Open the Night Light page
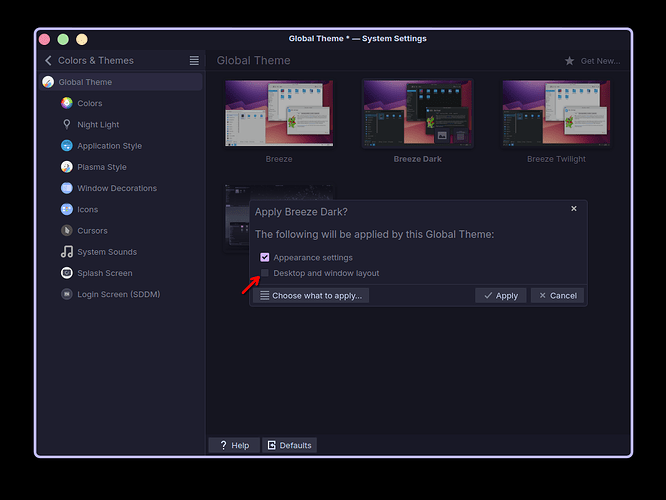The width and height of the screenshot is (666, 500). tap(121, 124)
